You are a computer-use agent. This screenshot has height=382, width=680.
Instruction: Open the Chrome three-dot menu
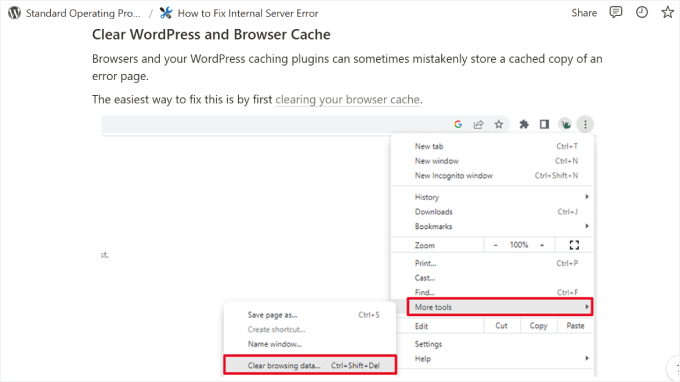coord(585,124)
